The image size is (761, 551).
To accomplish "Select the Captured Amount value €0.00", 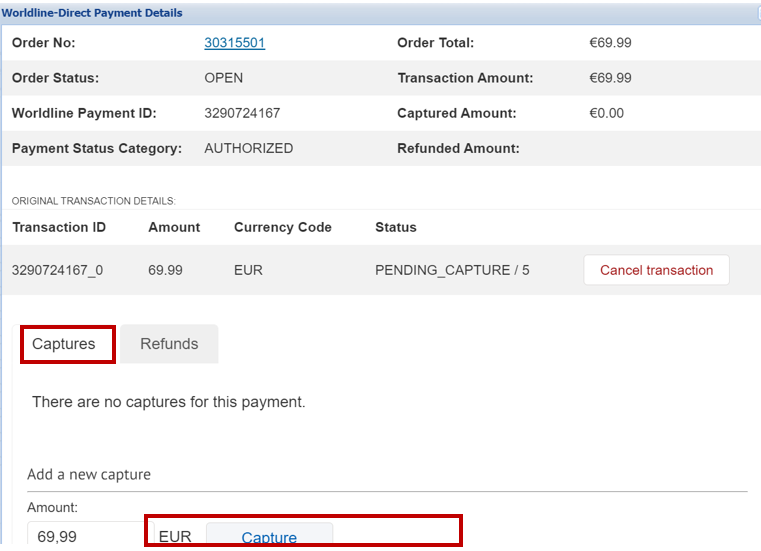I will point(606,113).
